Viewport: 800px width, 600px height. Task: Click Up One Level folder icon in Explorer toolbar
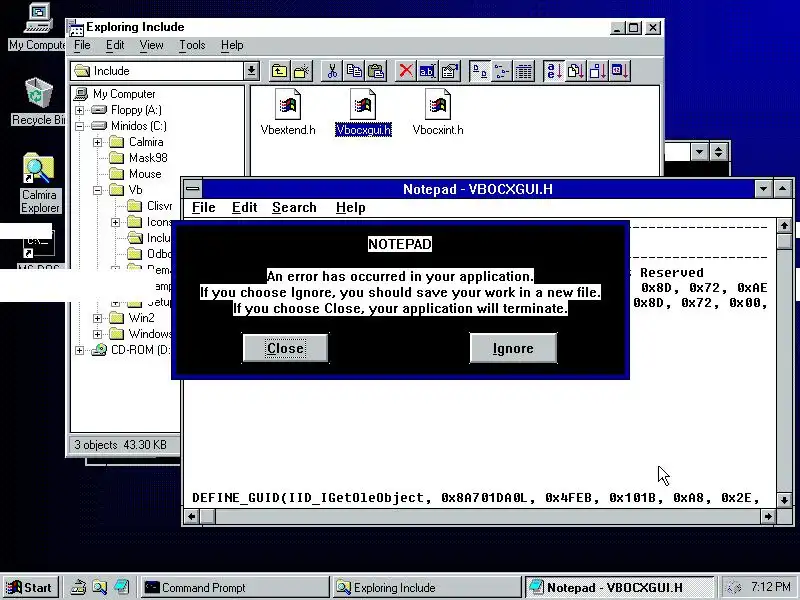coord(279,71)
